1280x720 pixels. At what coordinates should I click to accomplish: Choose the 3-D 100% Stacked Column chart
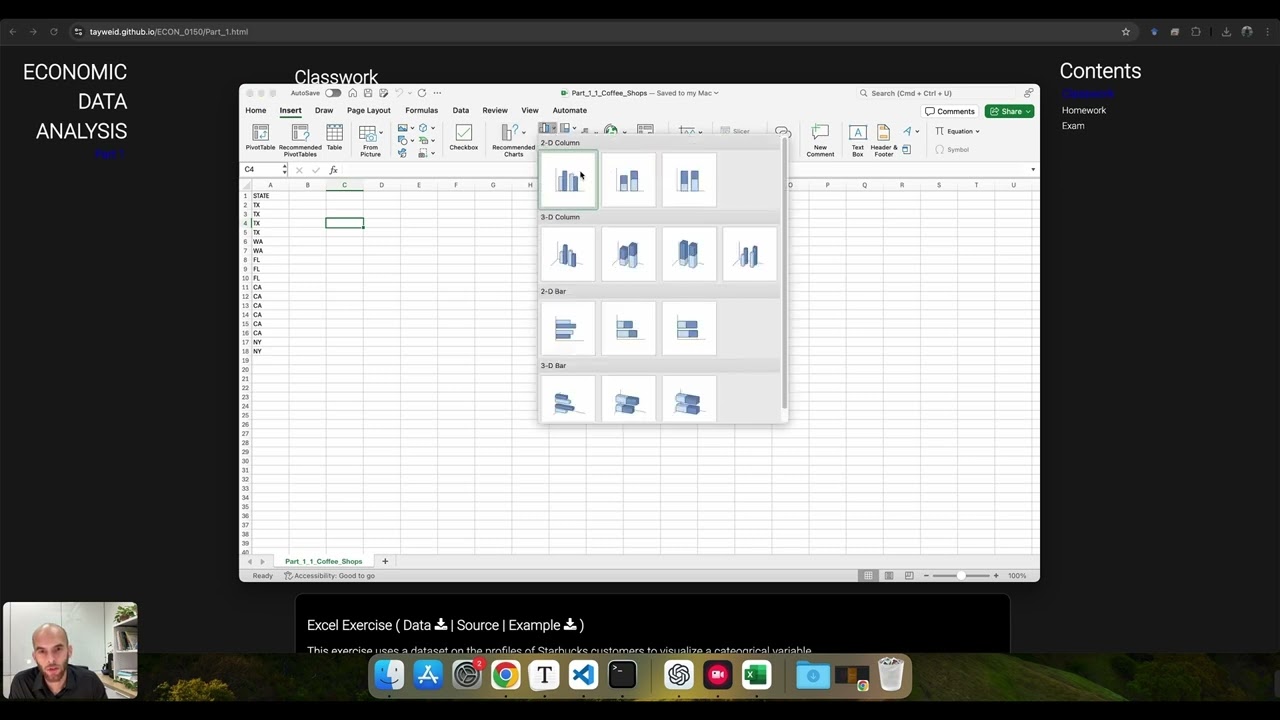(688, 254)
